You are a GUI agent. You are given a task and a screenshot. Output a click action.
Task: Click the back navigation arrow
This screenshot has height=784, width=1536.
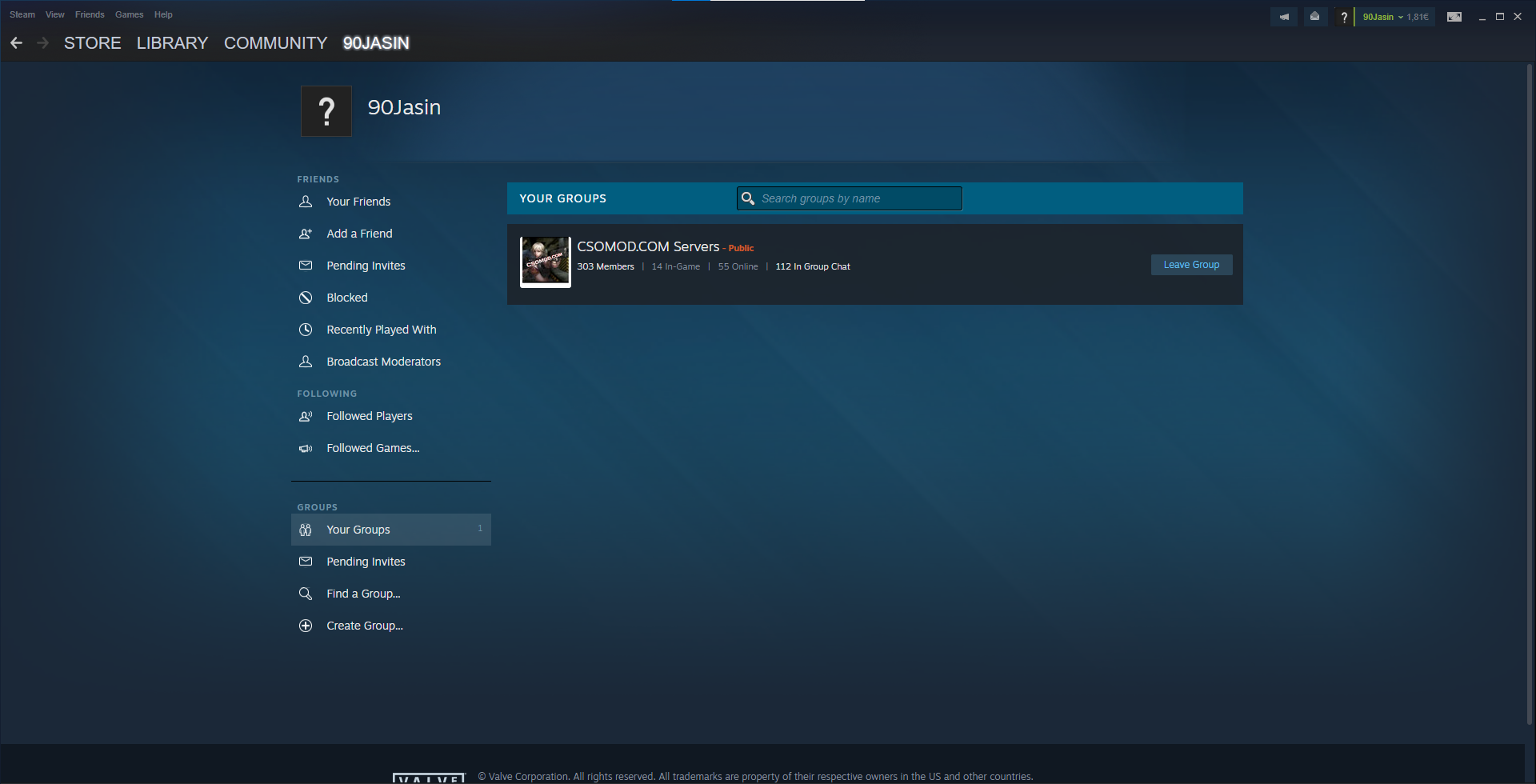pyautogui.click(x=16, y=43)
